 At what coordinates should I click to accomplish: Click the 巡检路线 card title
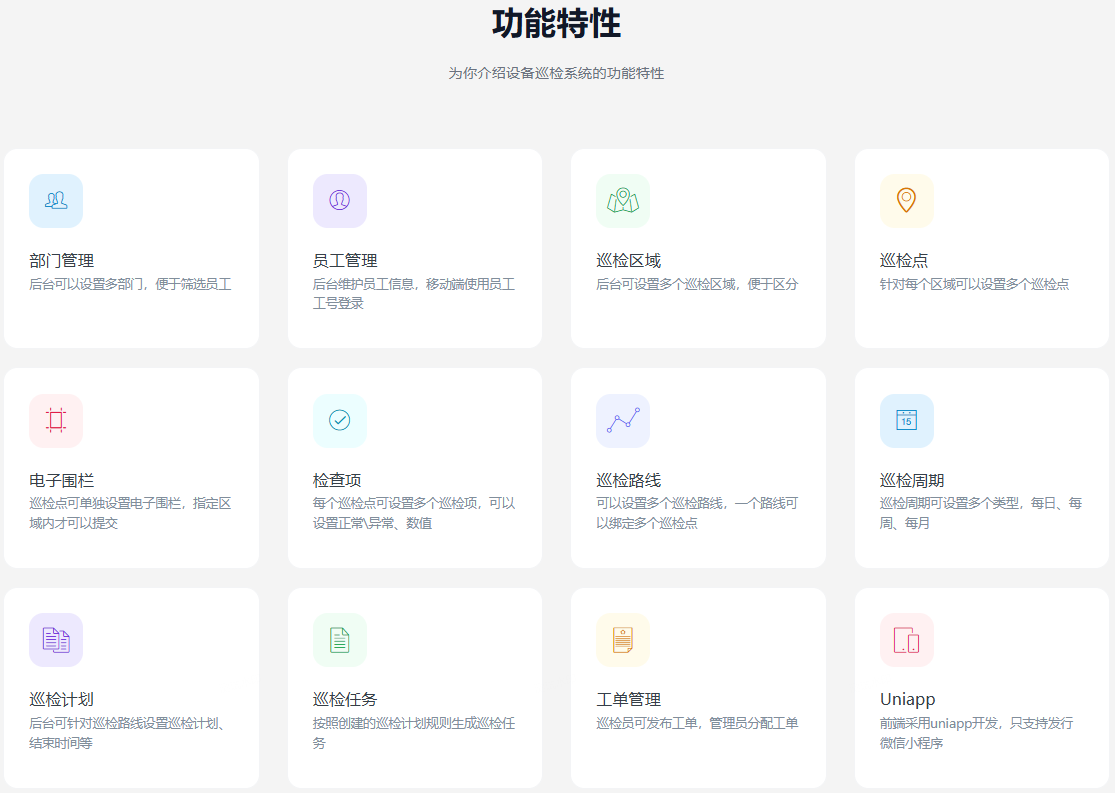(x=628, y=480)
